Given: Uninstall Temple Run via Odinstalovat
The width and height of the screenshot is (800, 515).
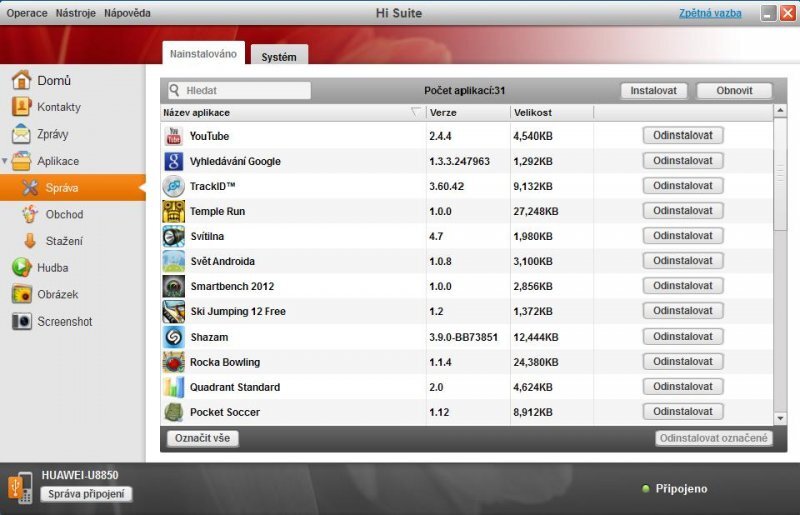Looking at the screenshot, I should coord(683,210).
